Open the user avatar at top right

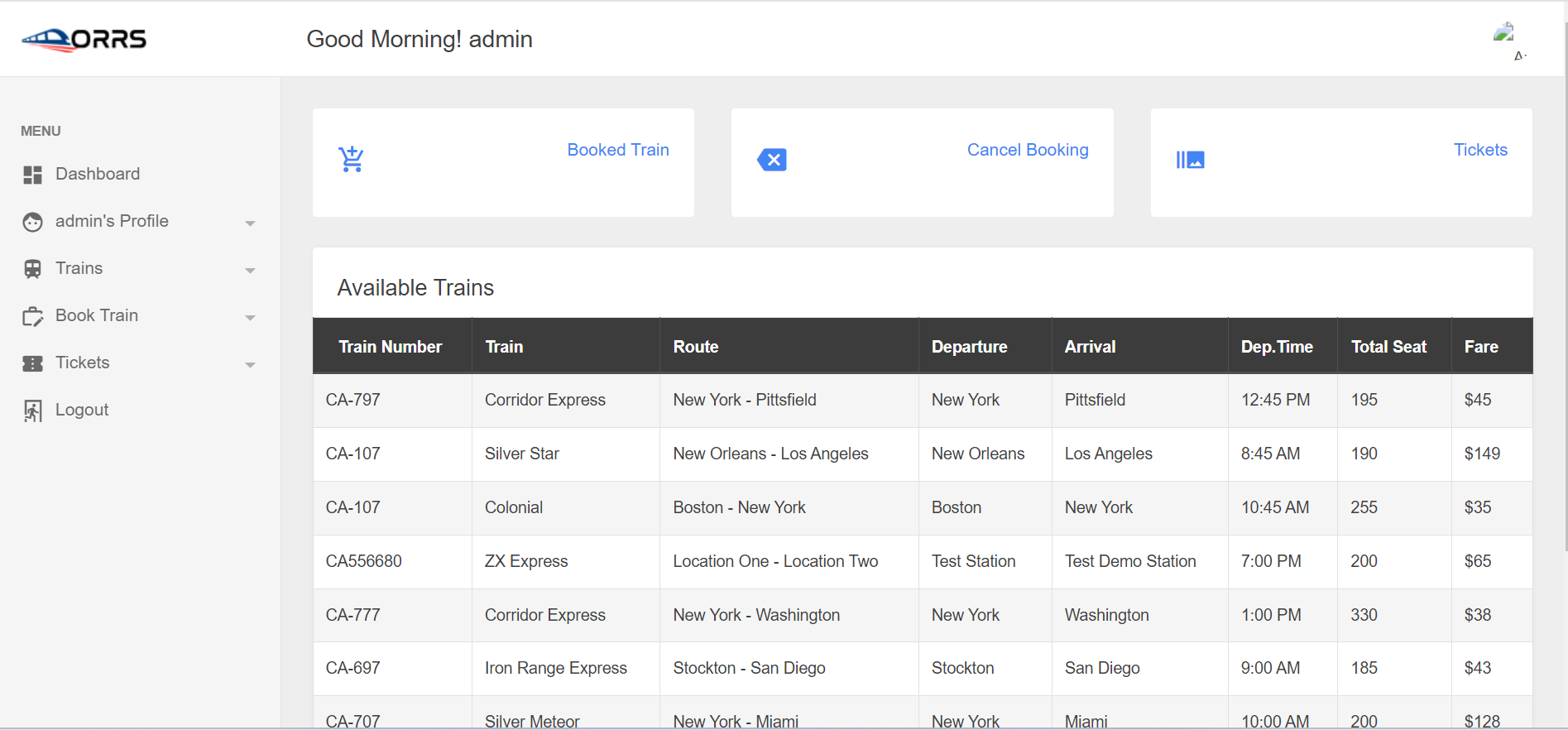pos(1503,33)
